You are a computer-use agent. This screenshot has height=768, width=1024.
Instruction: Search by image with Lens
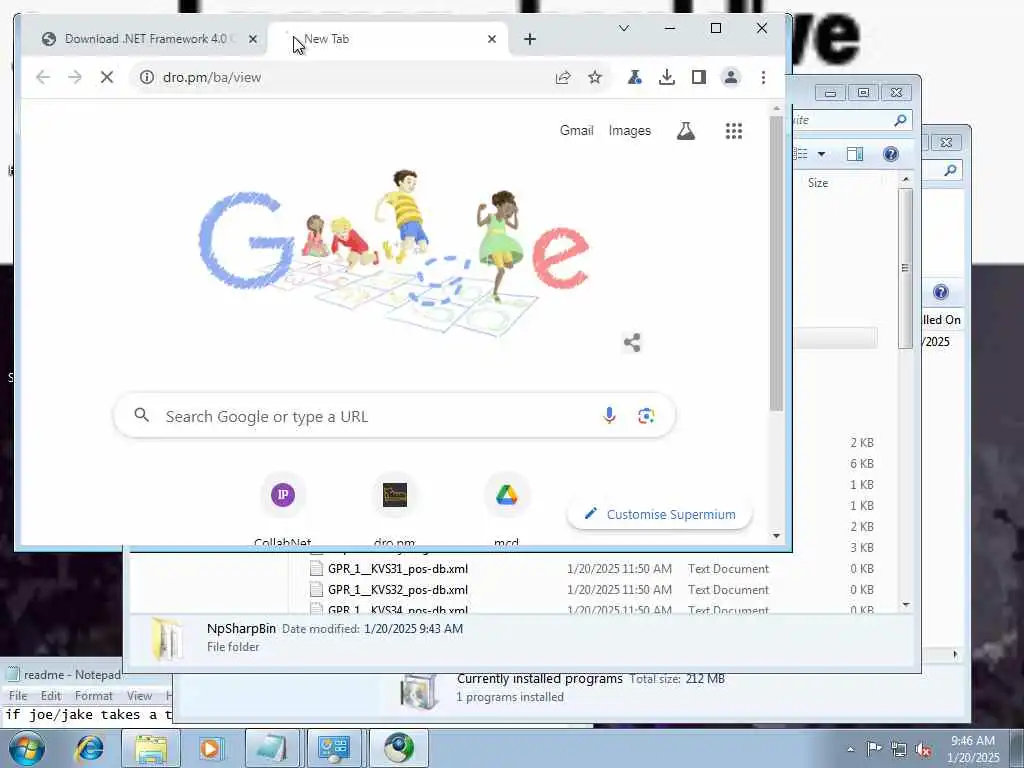(647, 415)
